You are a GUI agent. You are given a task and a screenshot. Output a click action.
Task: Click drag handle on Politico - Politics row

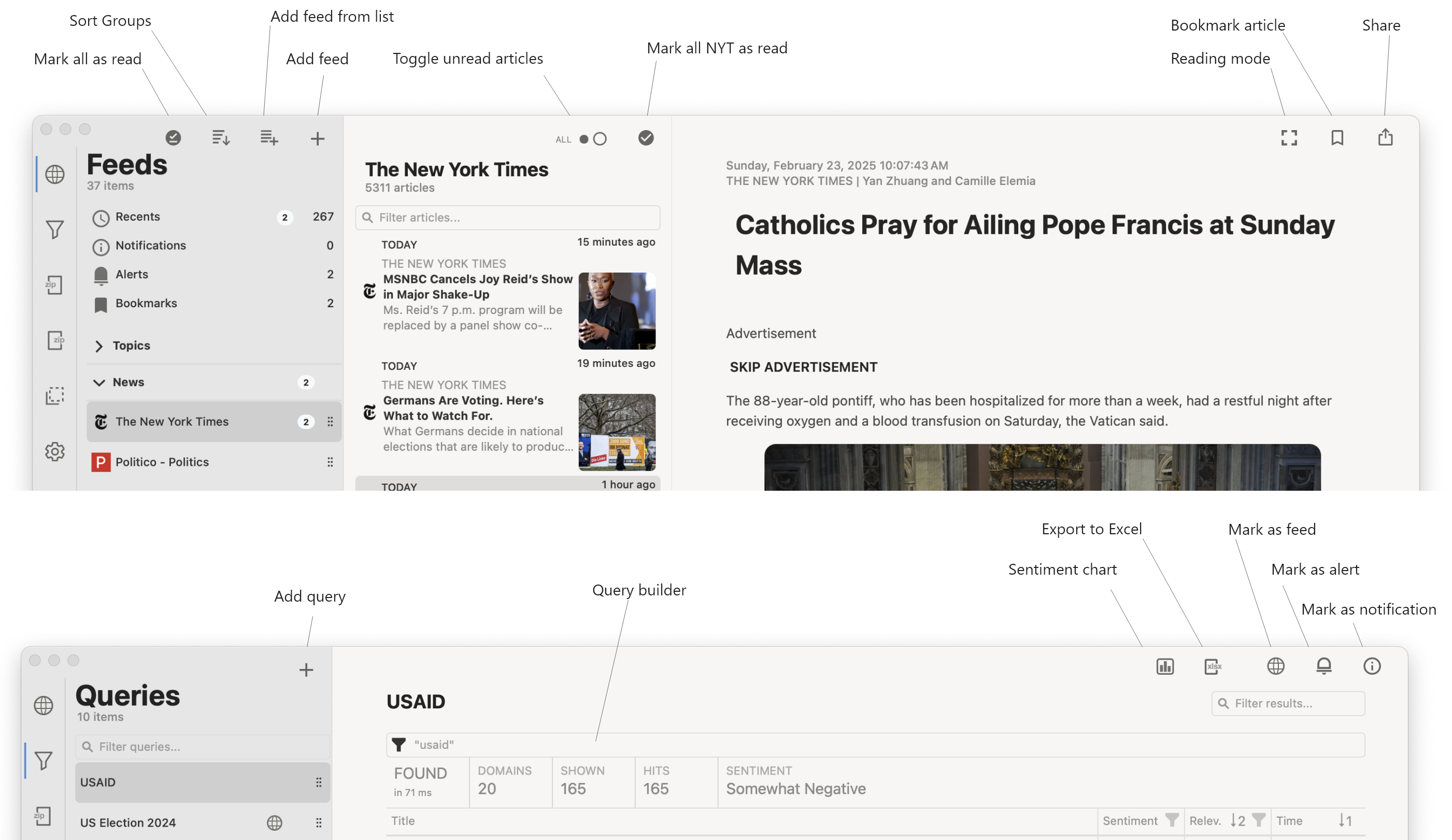tap(330, 462)
